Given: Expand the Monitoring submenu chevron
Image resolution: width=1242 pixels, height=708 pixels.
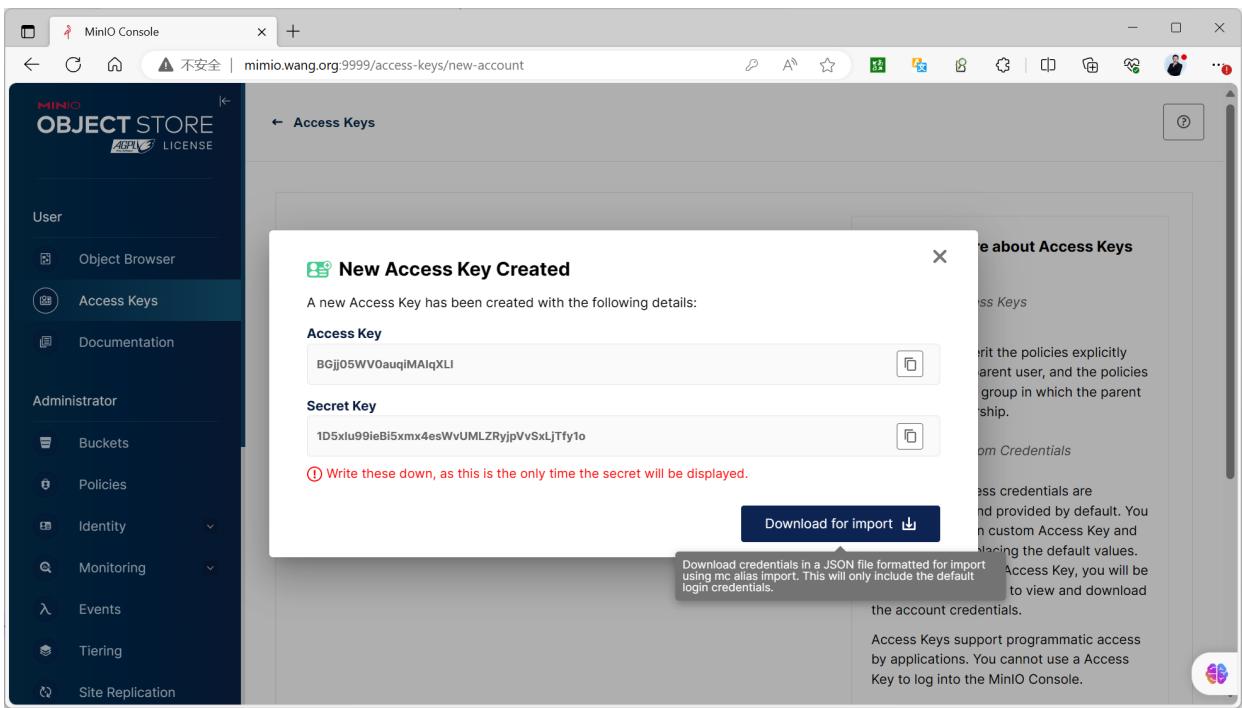Looking at the screenshot, I should click(x=210, y=568).
